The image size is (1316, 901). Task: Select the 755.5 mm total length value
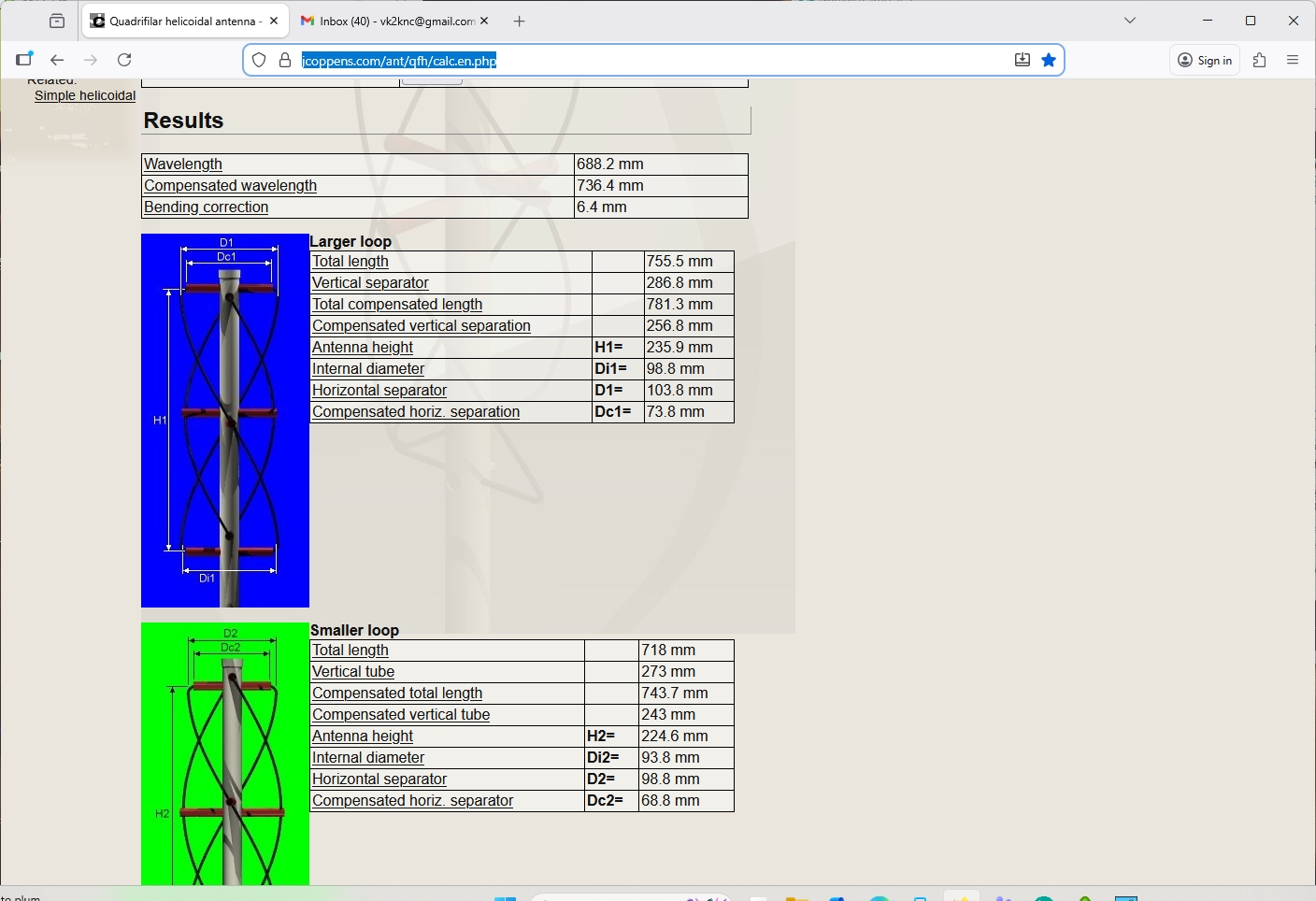(x=679, y=261)
